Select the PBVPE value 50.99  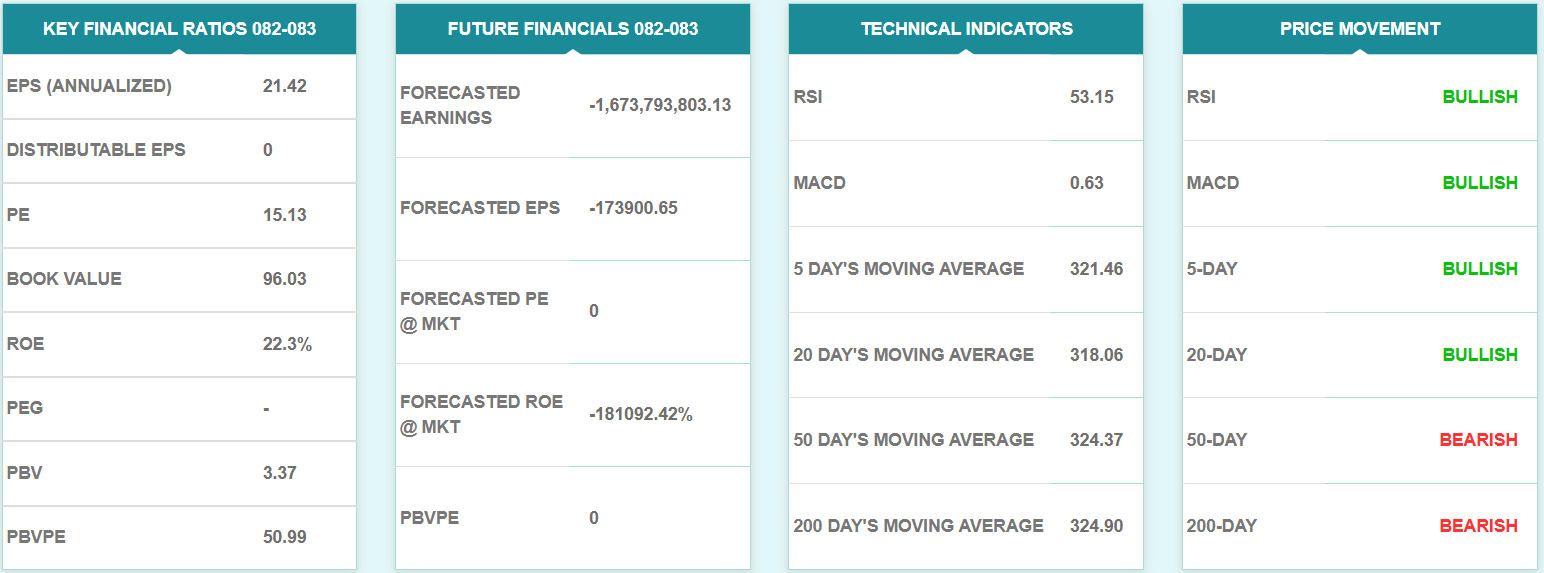click(x=284, y=537)
